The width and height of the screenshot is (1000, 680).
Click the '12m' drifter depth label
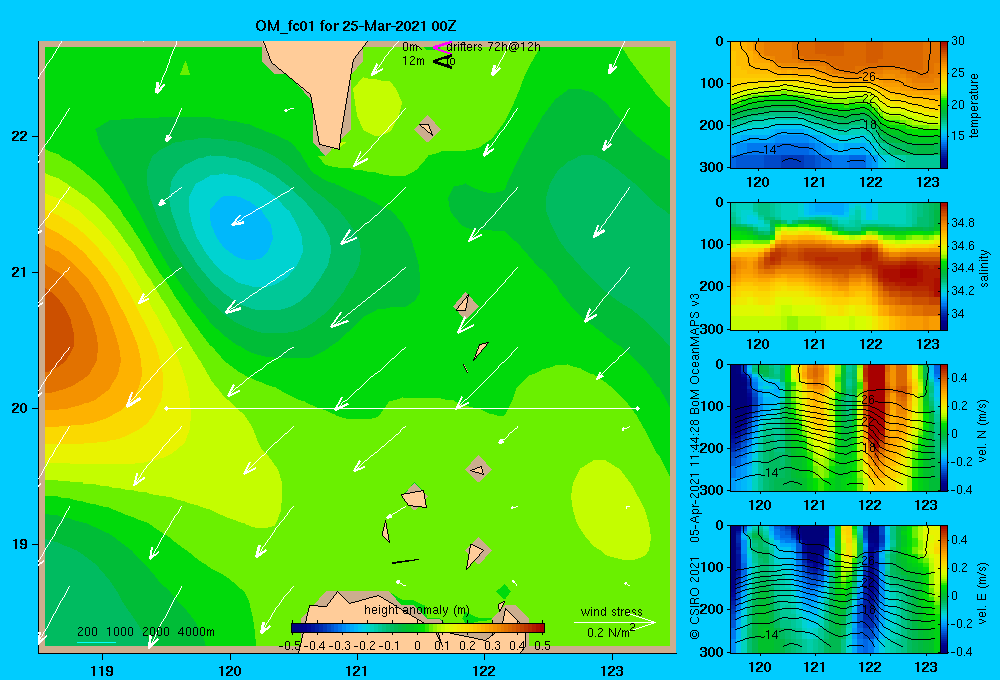[413, 61]
